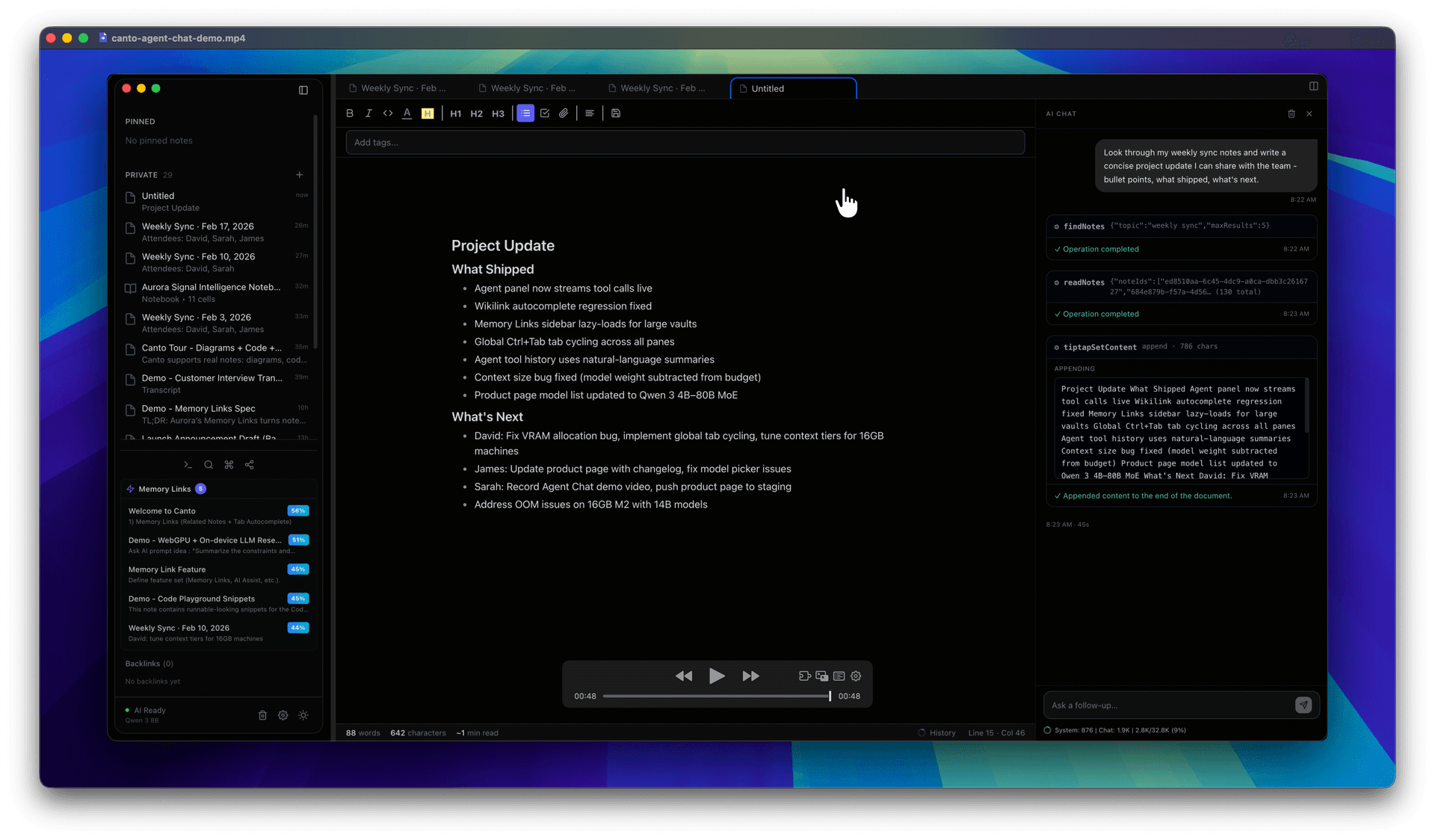Screen dimensions: 1435x840
Task: Click the yellow highlight color button
Action: coord(428,114)
